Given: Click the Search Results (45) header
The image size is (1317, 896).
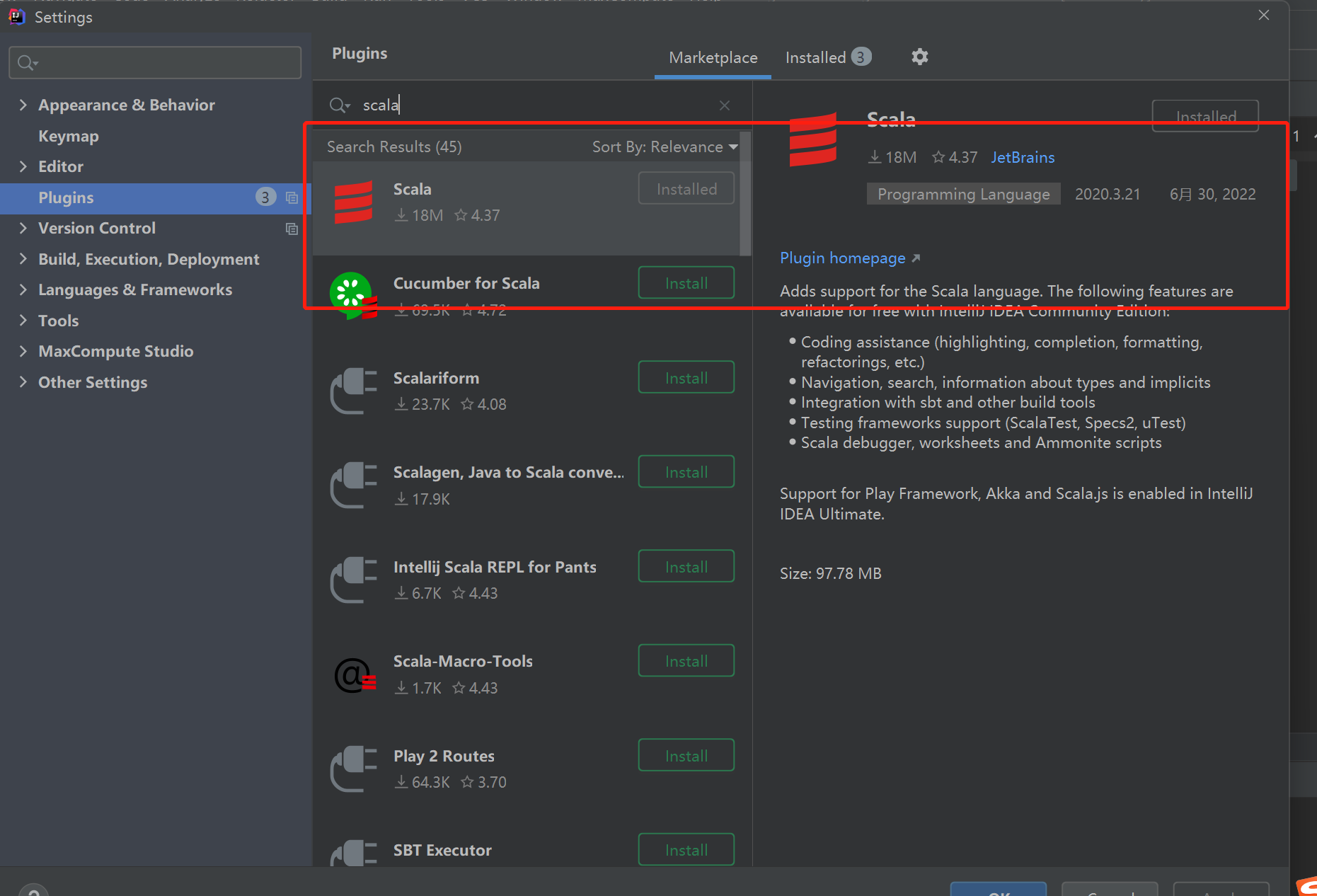Looking at the screenshot, I should pyautogui.click(x=394, y=147).
